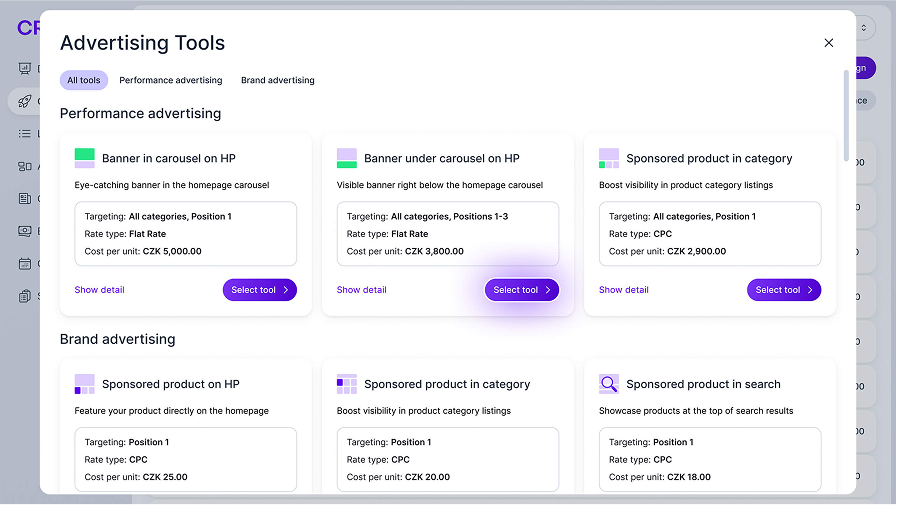The width and height of the screenshot is (897, 505).
Task: Choose Select tool on the CPC category card
Action: tap(783, 290)
